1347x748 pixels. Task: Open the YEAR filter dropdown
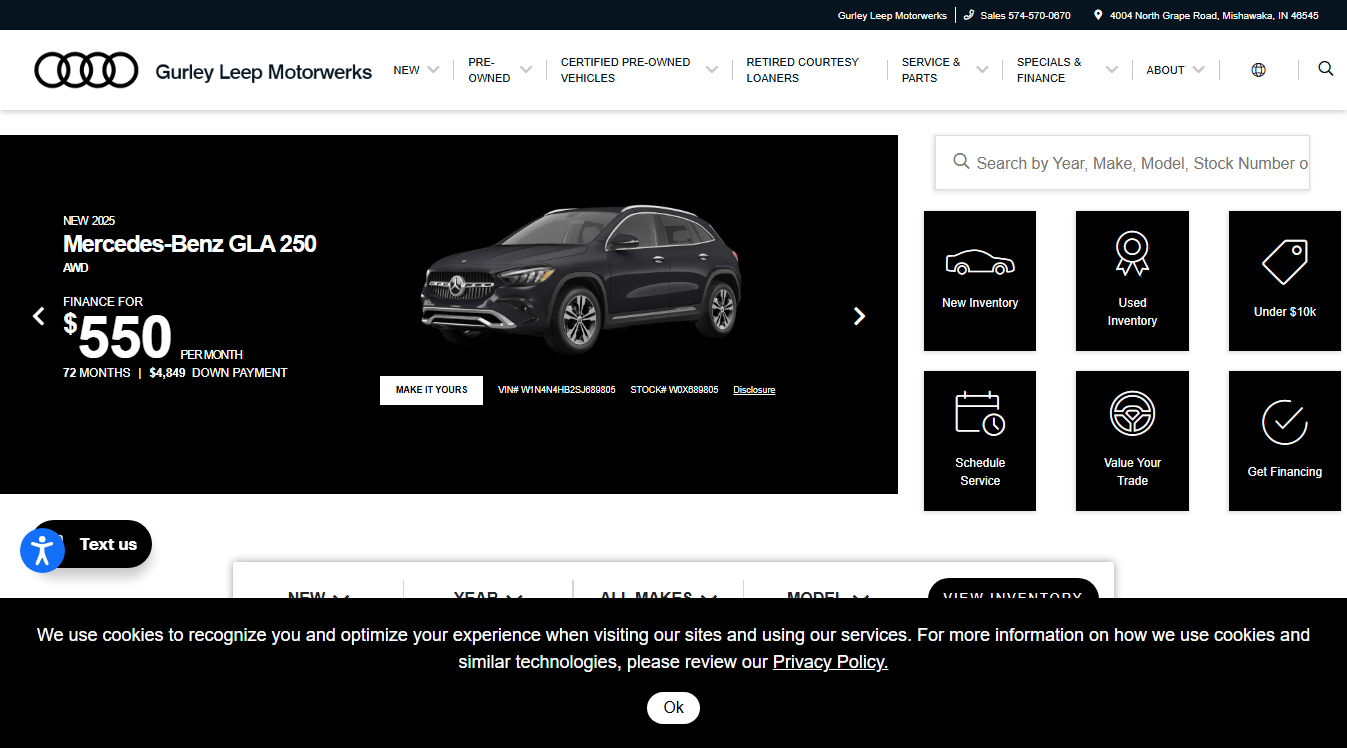[x=488, y=597]
